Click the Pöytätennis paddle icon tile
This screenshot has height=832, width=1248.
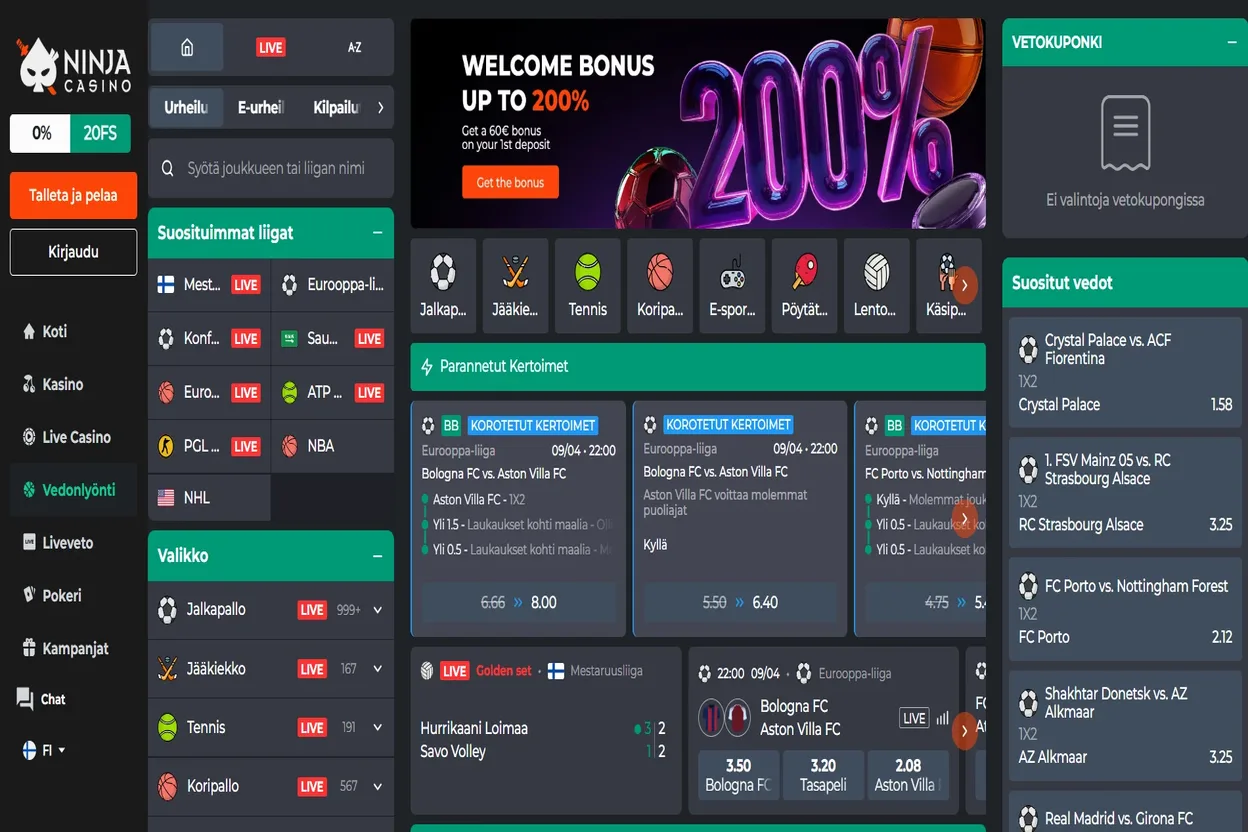tap(804, 285)
